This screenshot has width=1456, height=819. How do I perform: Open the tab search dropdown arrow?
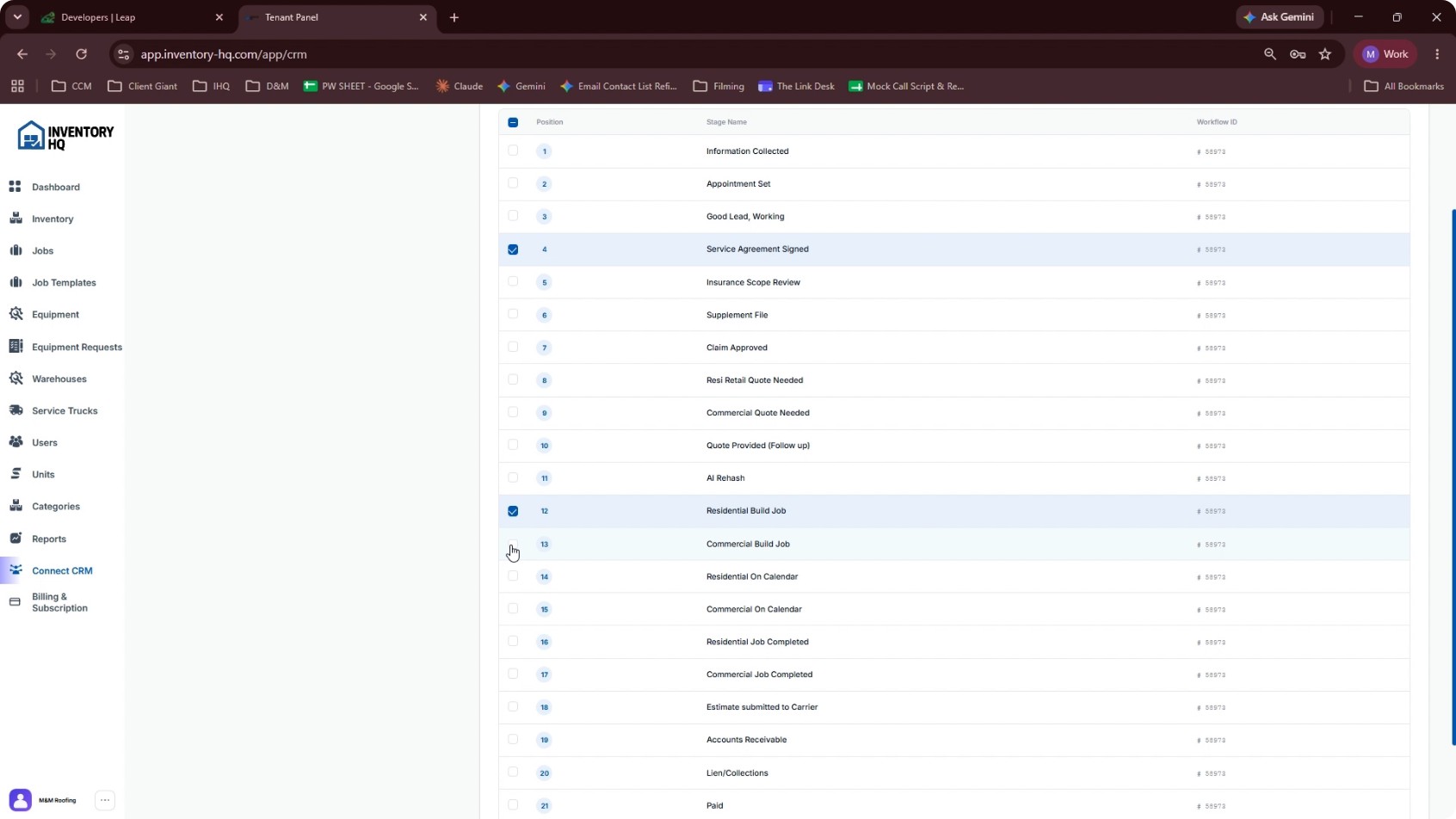pos(17,17)
